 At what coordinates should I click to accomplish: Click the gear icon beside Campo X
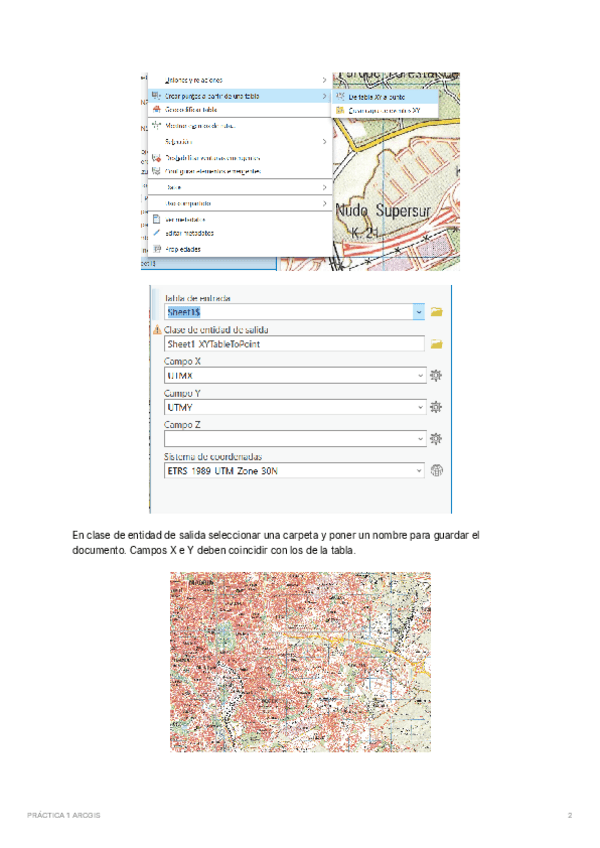click(436, 375)
